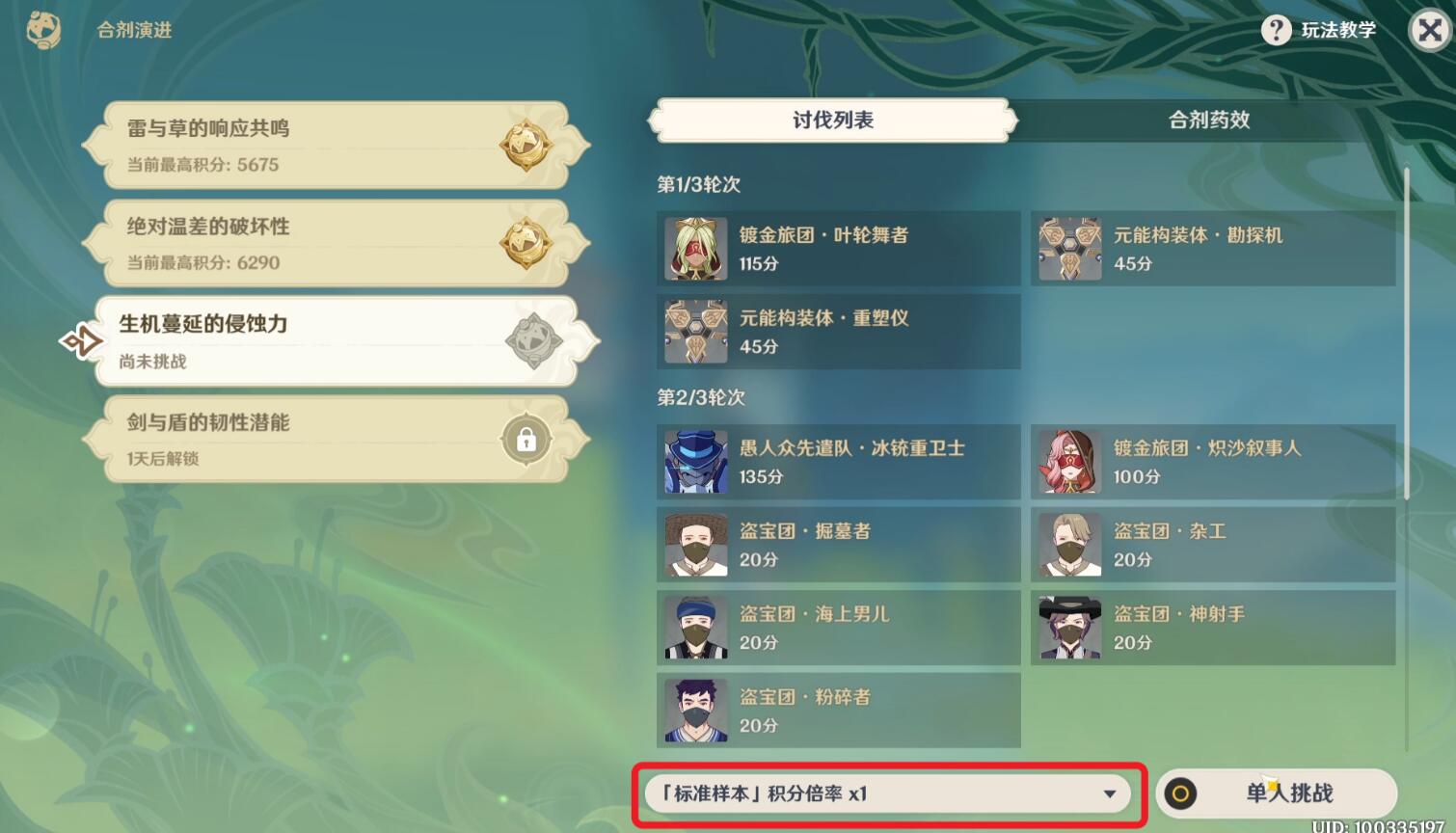Click the 愚人众先遣队·冰铳重卫士 portrait icon
Viewport: 1456px width, 833px height.
[695, 462]
